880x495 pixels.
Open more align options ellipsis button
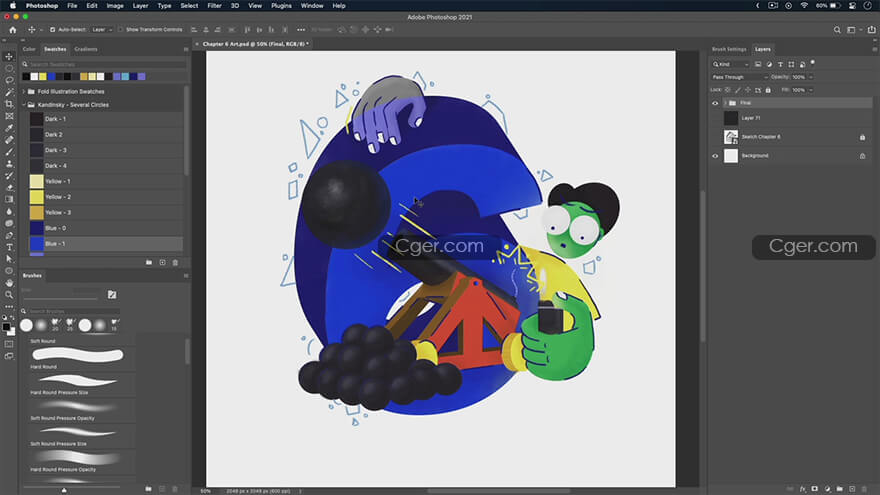301,30
